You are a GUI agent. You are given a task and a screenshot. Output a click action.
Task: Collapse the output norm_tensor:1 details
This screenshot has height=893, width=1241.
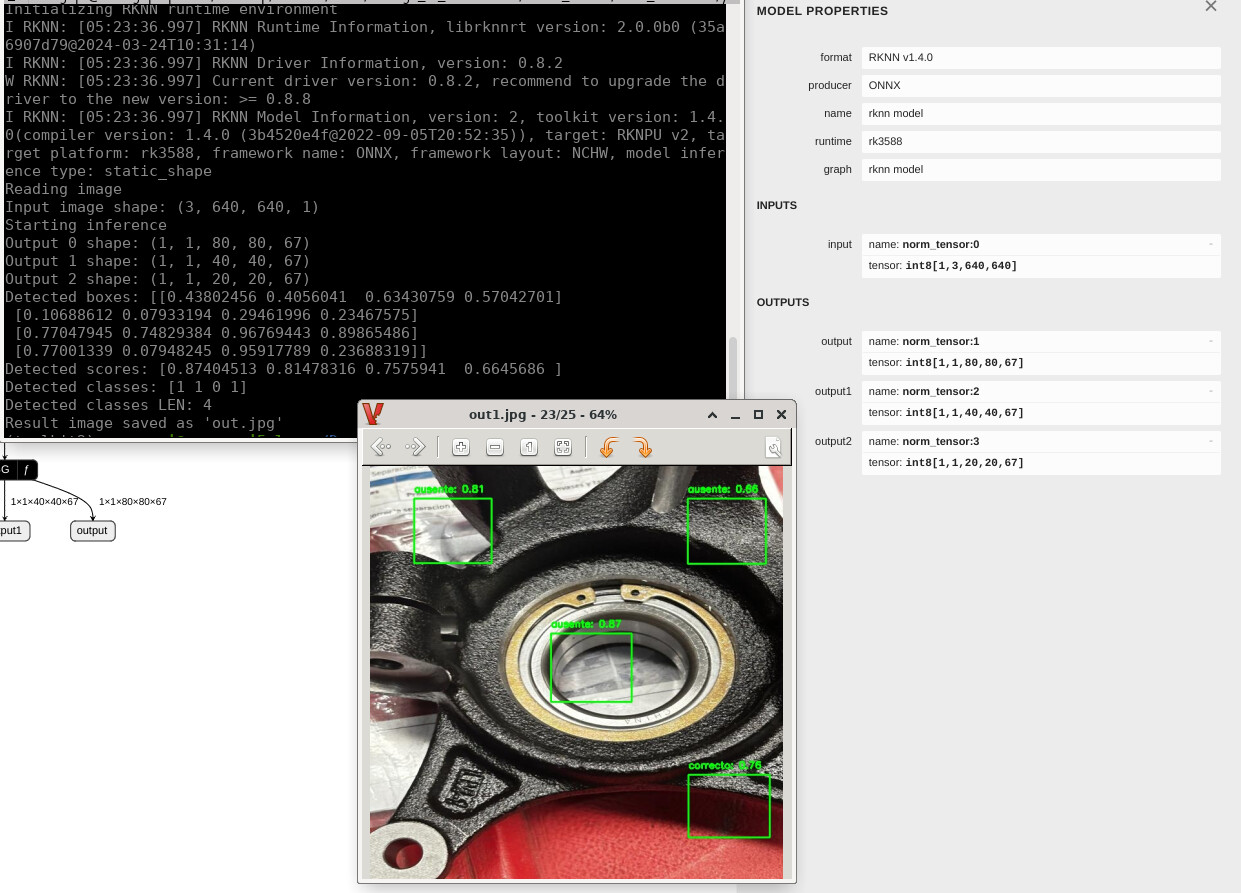(x=1210, y=341)
